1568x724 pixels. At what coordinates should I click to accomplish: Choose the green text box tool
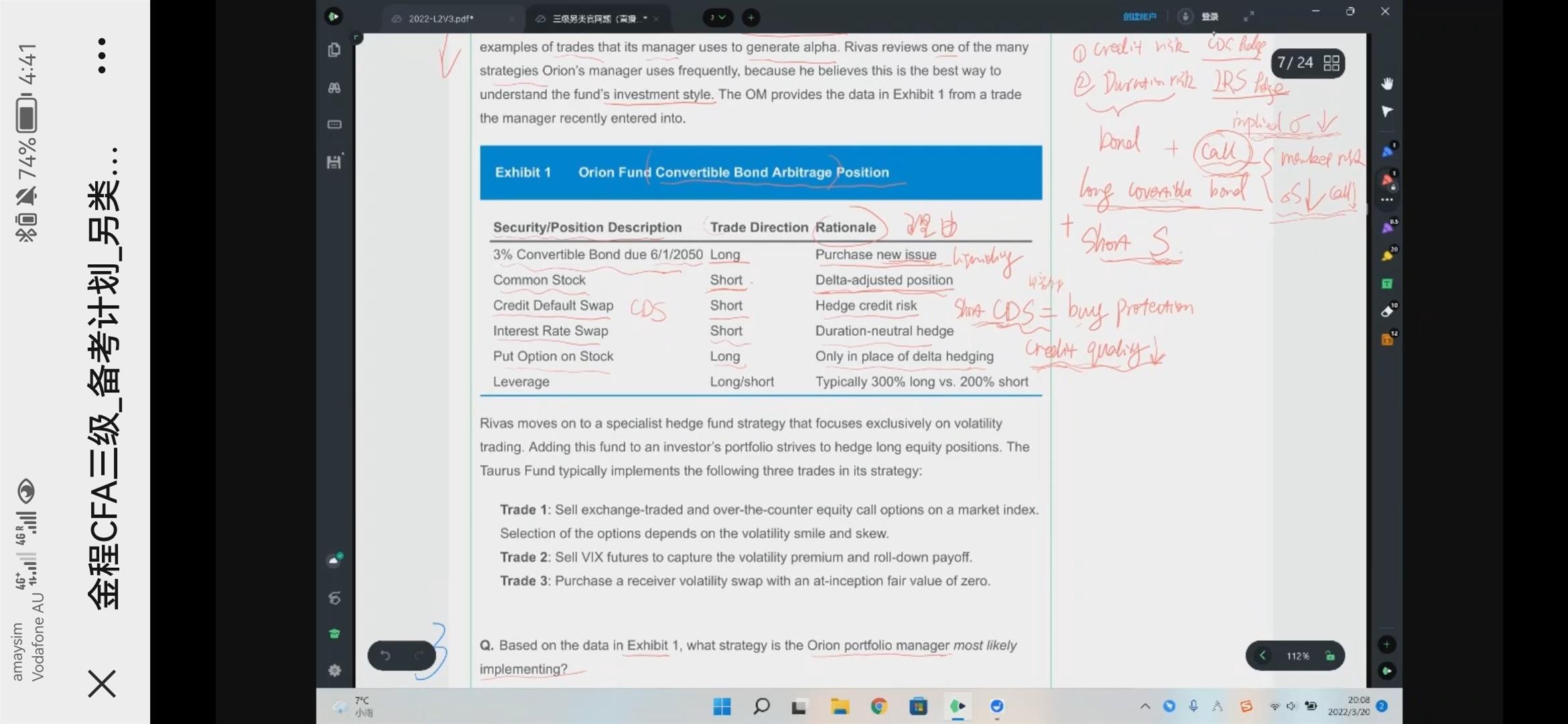pyautogui.click(x=1386, y=284)
